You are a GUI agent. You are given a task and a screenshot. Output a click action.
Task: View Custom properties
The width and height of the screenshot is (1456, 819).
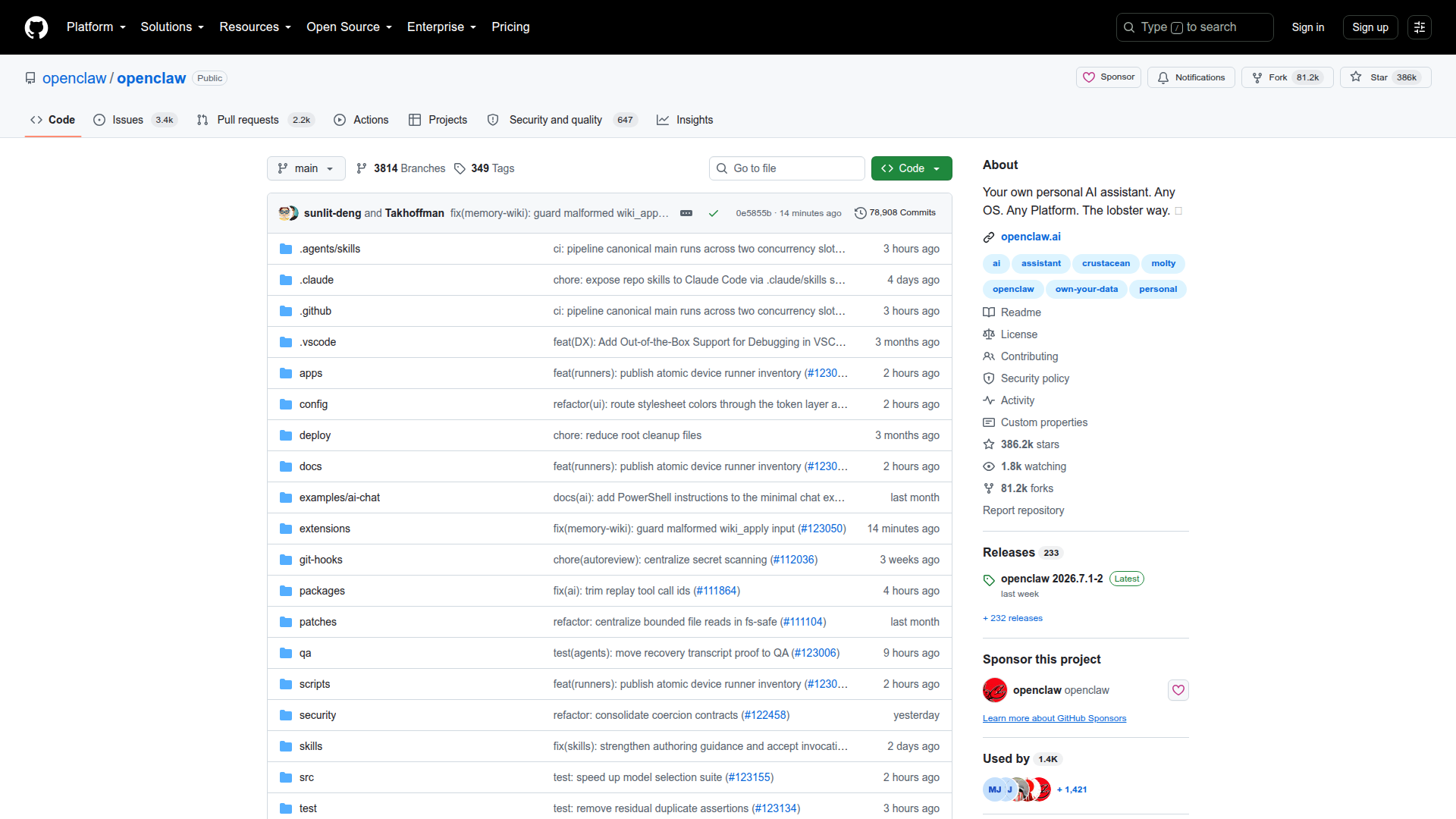tap(1043, 422)
